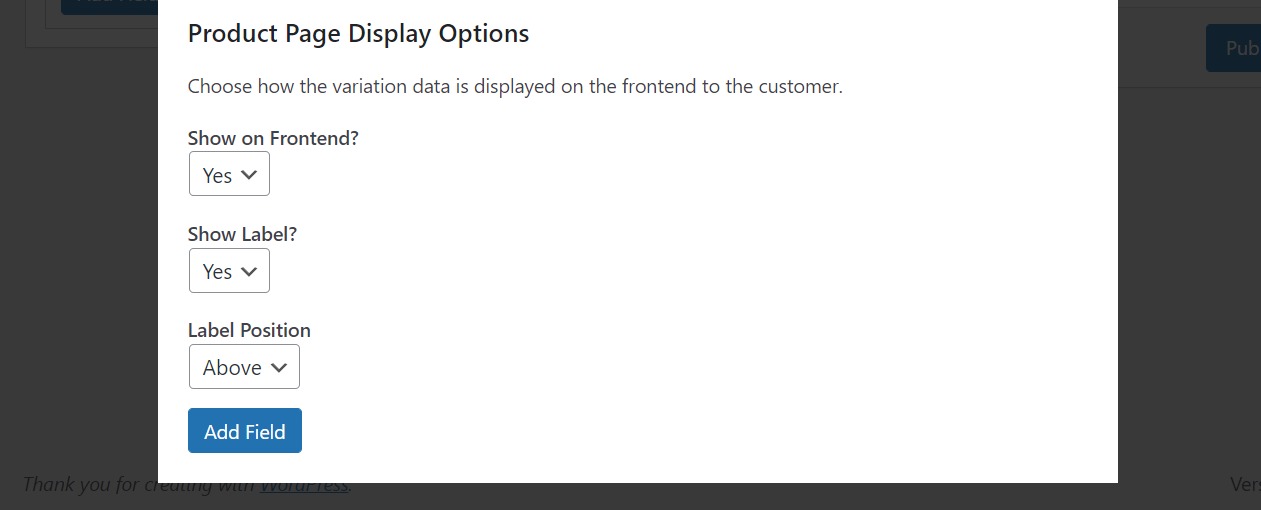The height and width of the screenshot is (510, 1261).
Task: Click the Version text in footer right
Action: pyautogui.click(x=1245, y=484)
